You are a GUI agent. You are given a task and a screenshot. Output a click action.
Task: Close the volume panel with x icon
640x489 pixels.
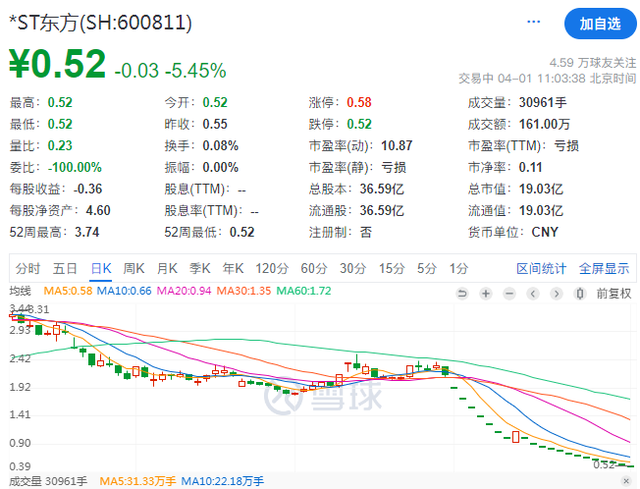(626, 481)
